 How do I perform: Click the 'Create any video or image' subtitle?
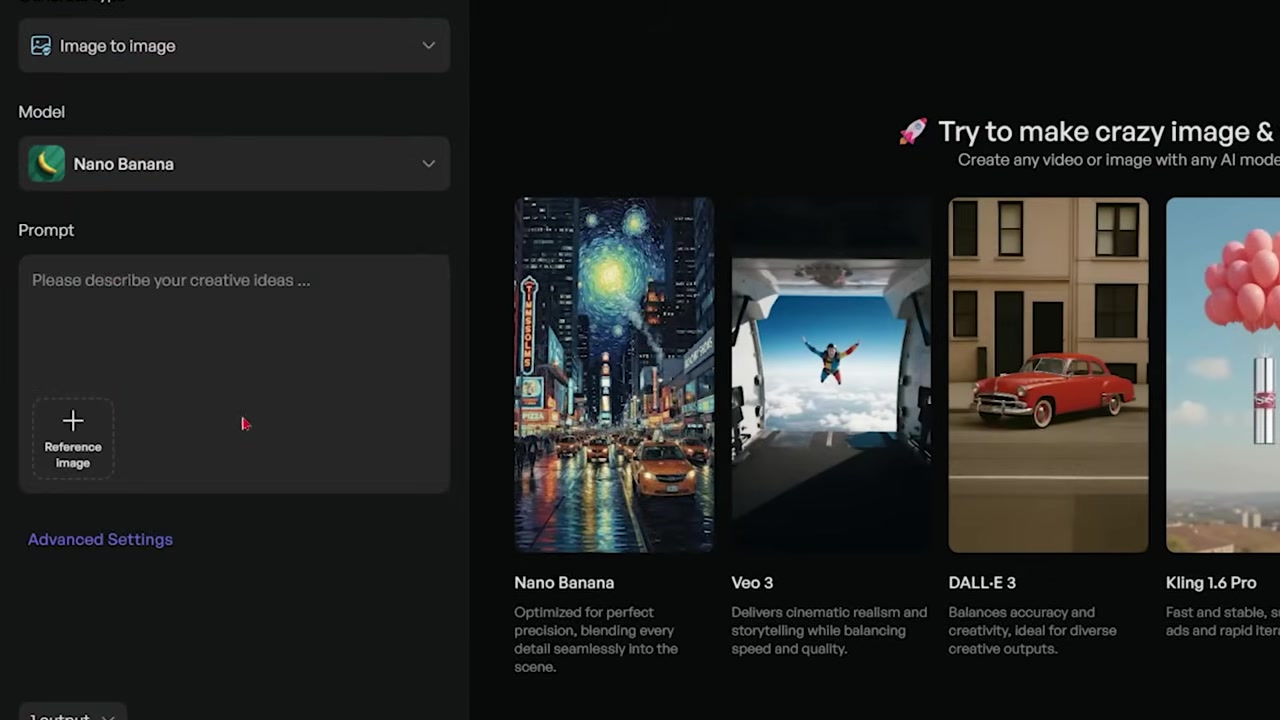tap(1118, 160)
